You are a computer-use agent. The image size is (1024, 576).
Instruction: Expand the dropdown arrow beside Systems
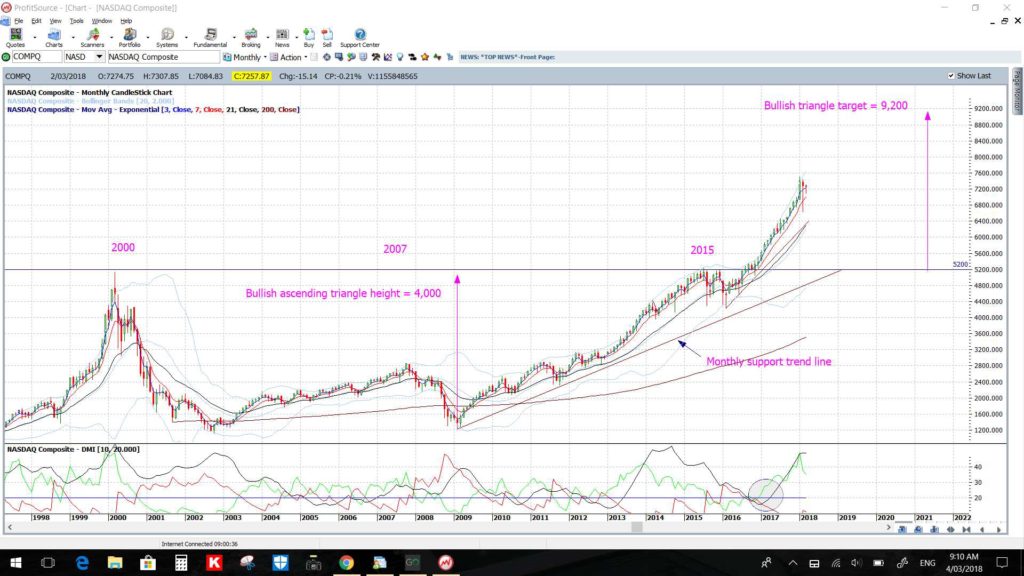click(185, 37)
